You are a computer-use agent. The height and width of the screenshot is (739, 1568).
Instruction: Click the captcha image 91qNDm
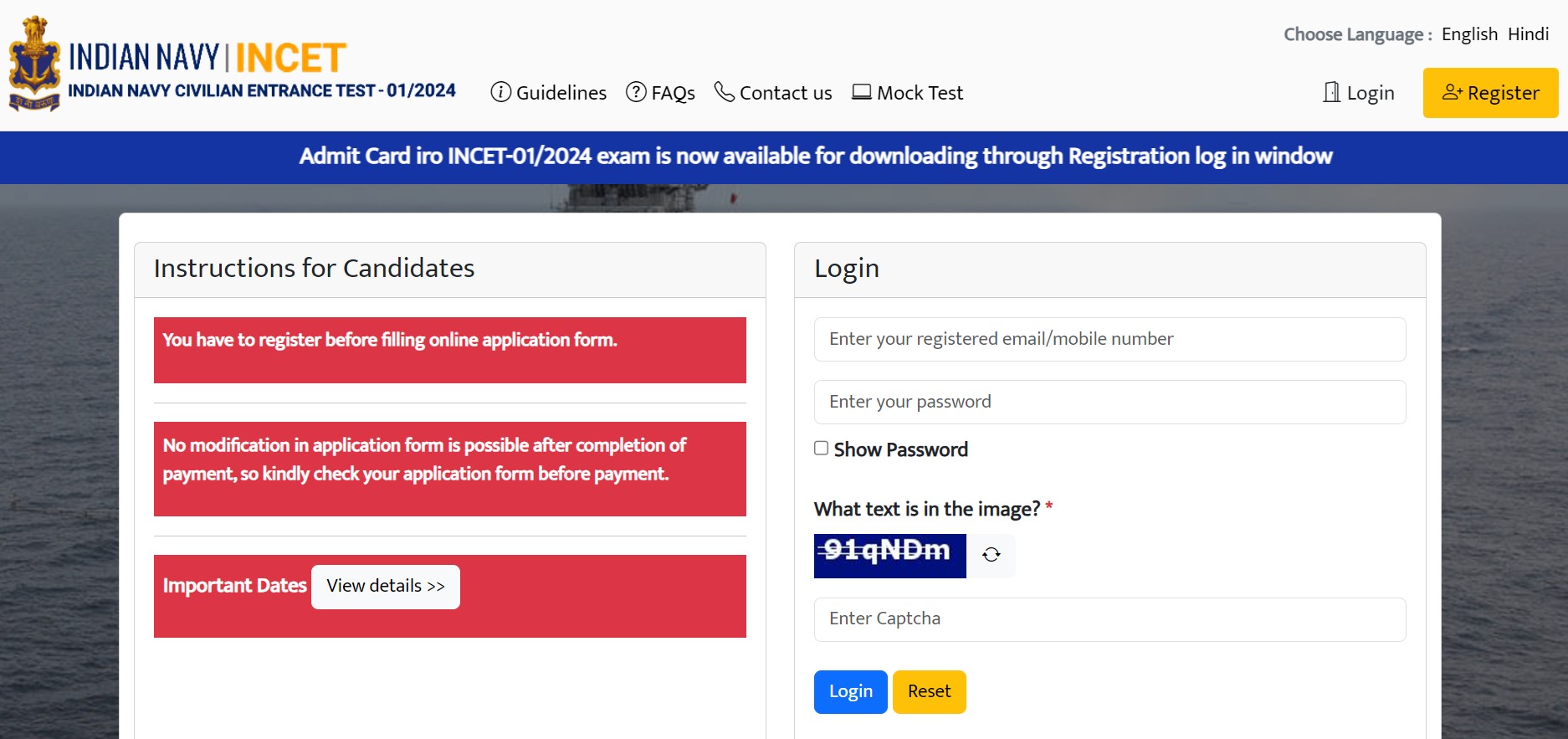click(890, 556)
